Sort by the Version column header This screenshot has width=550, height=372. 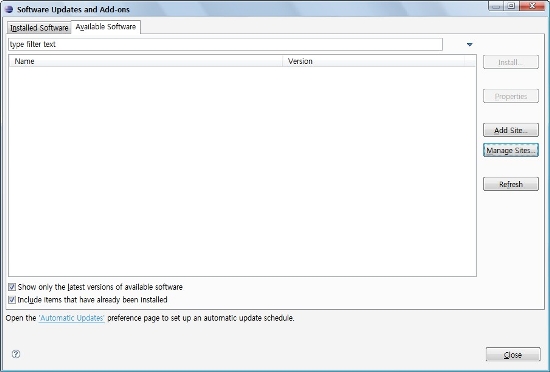(374, 61)
